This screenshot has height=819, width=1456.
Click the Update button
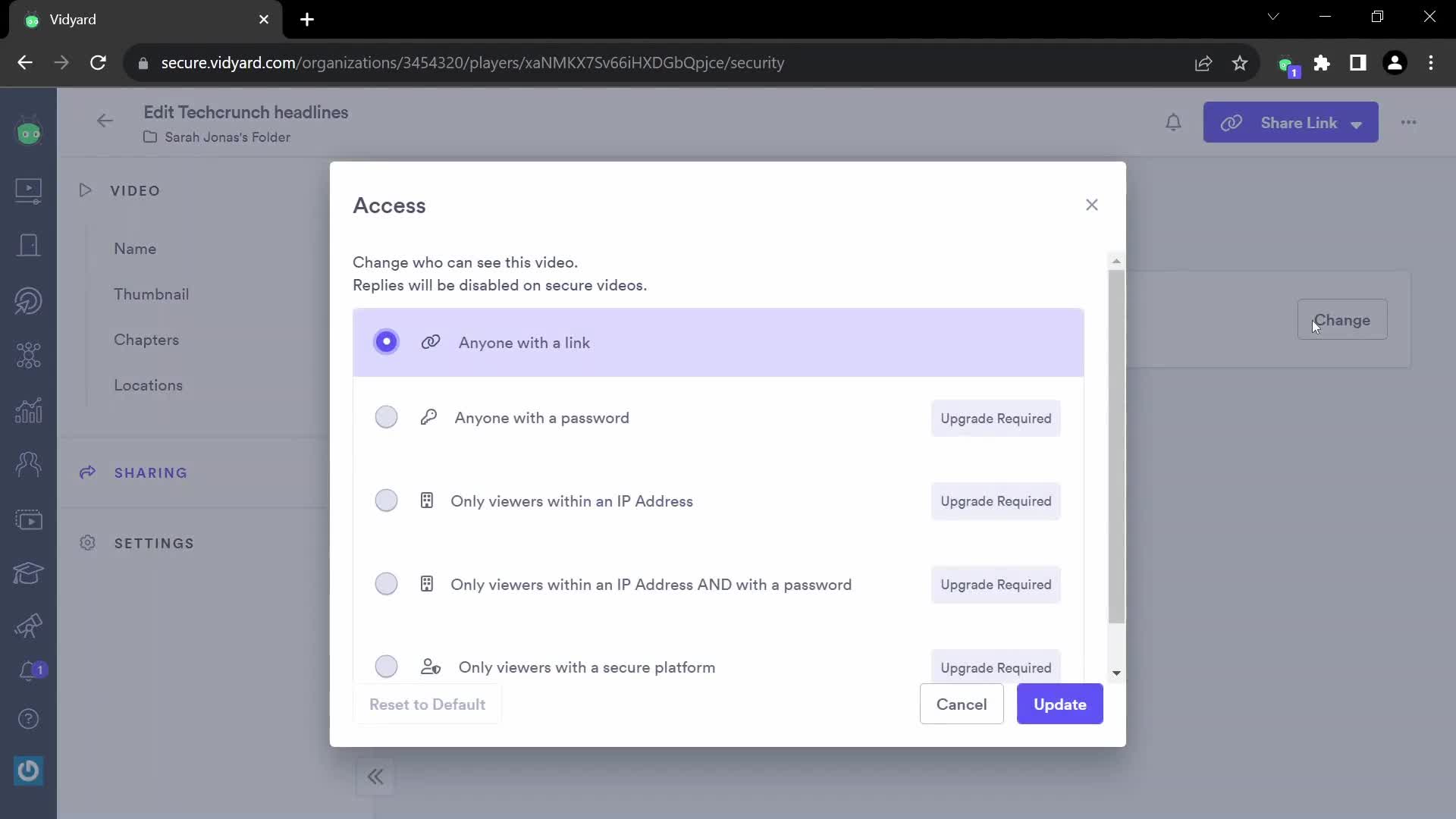[x=1060, y=704]
